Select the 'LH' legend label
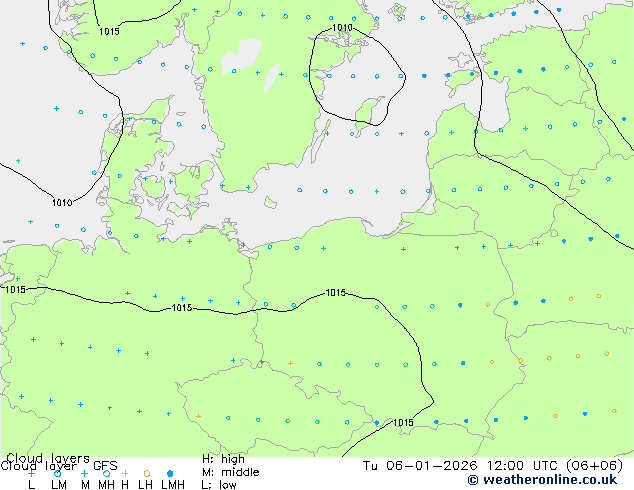 click(x=145, y=484)
